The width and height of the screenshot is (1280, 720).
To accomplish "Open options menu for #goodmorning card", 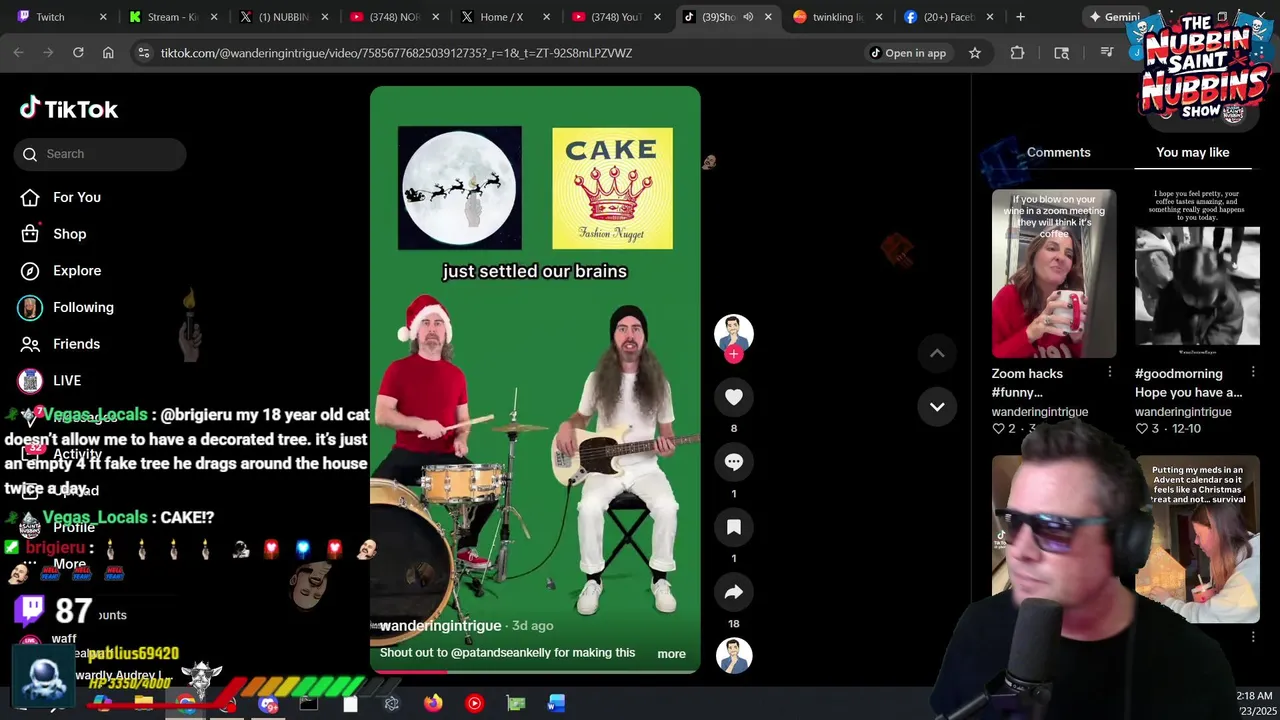I will point(1253,372).
